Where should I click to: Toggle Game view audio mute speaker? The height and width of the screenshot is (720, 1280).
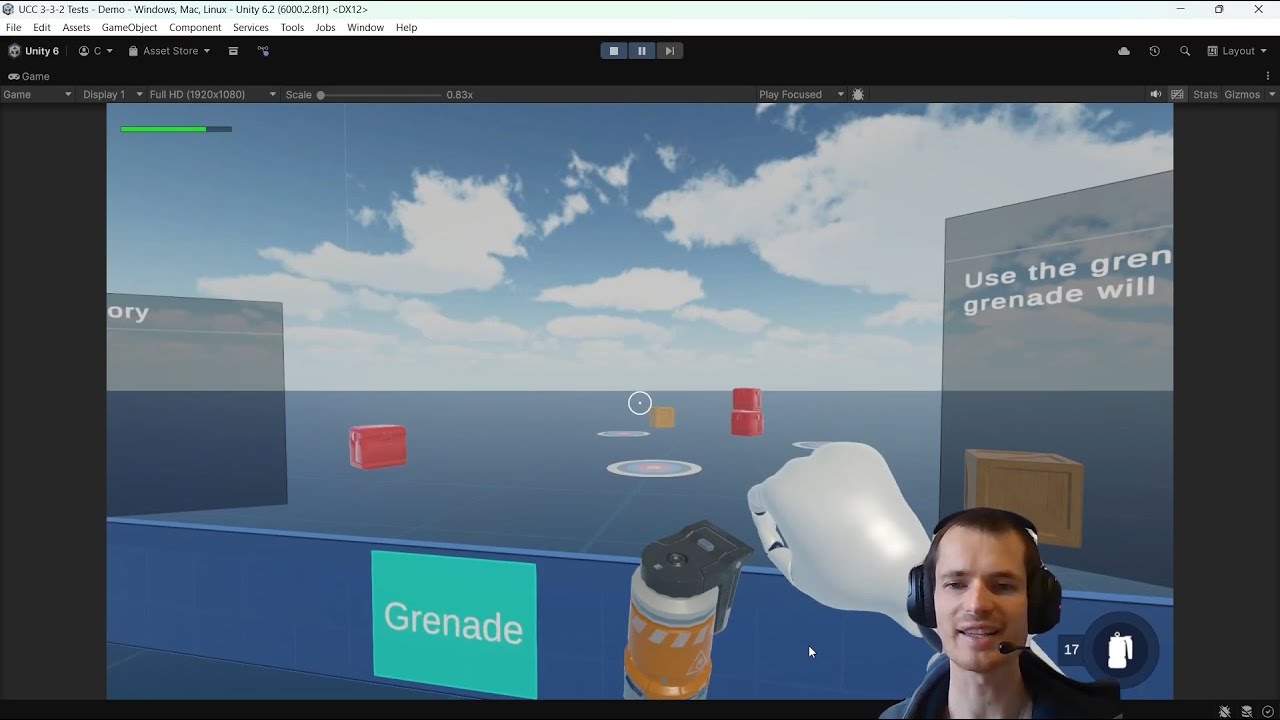pos(1156,94)
